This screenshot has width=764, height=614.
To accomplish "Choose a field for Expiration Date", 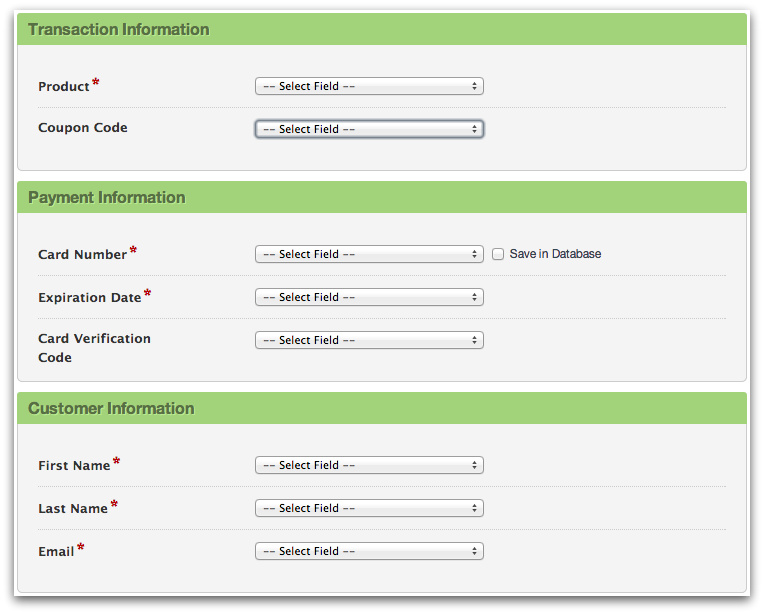I will pos(369,298).
